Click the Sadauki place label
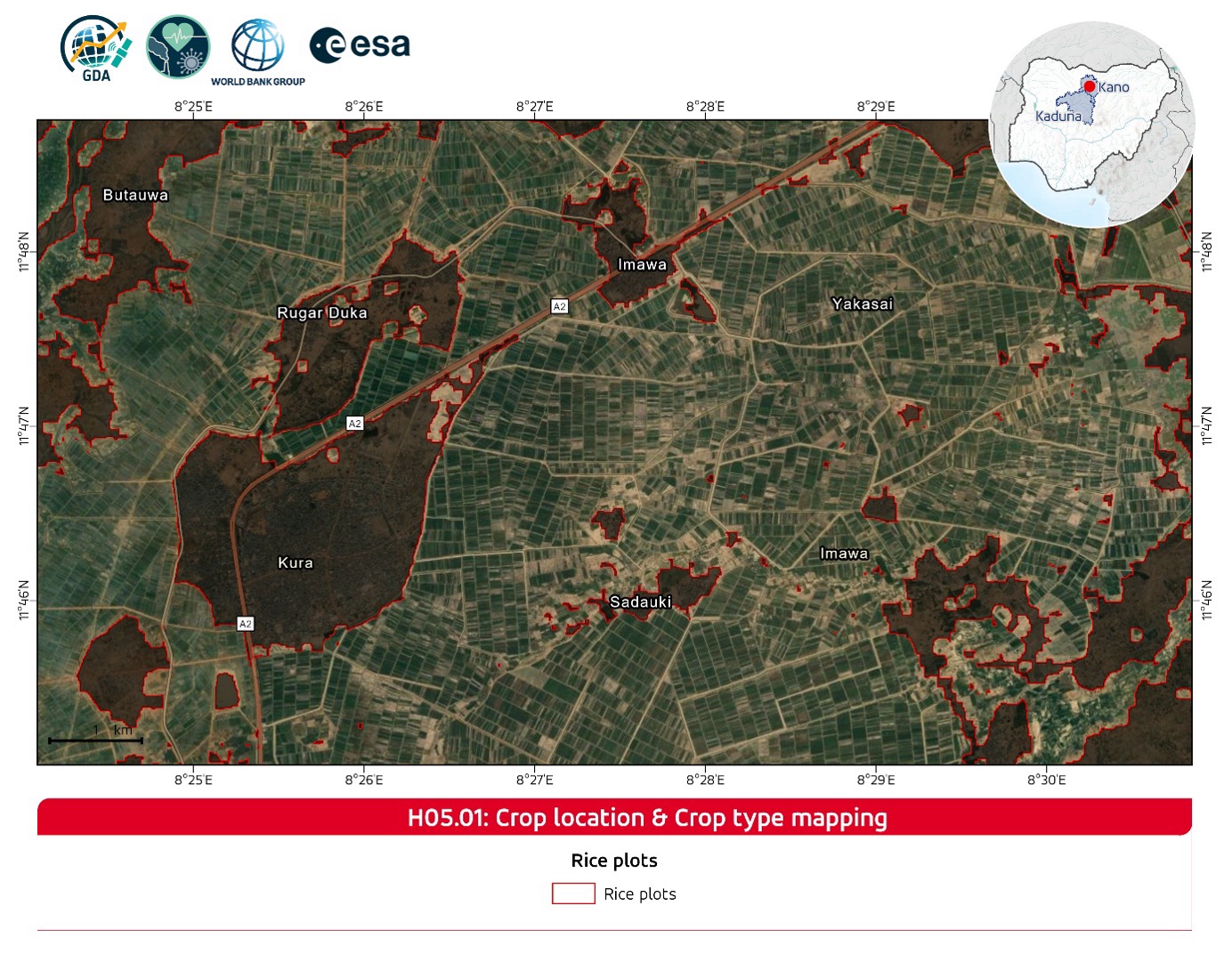The image size is (1232, 954). pyautogui.click(x=640, y=602)
